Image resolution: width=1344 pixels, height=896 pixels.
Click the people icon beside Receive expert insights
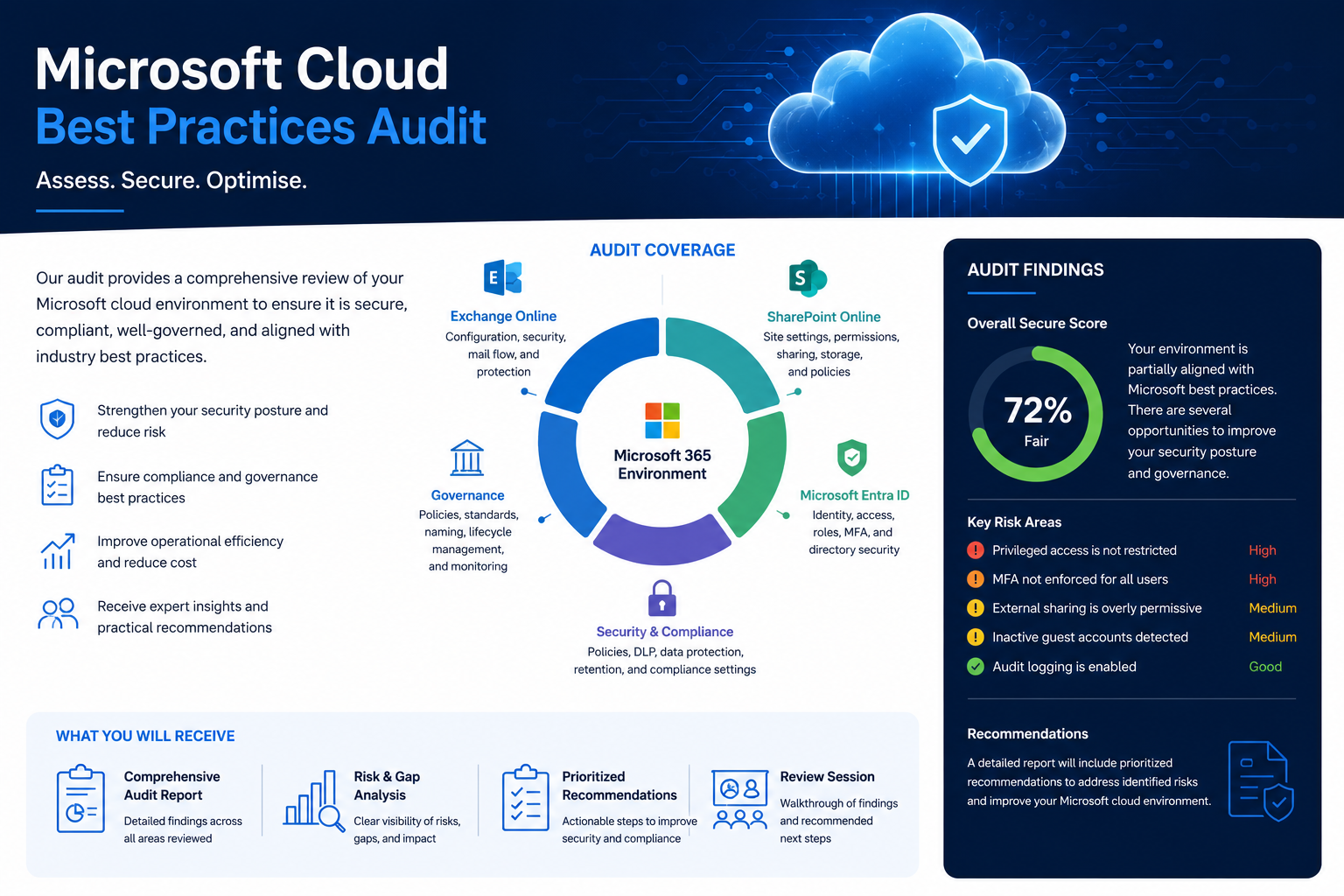click(59, 614)
